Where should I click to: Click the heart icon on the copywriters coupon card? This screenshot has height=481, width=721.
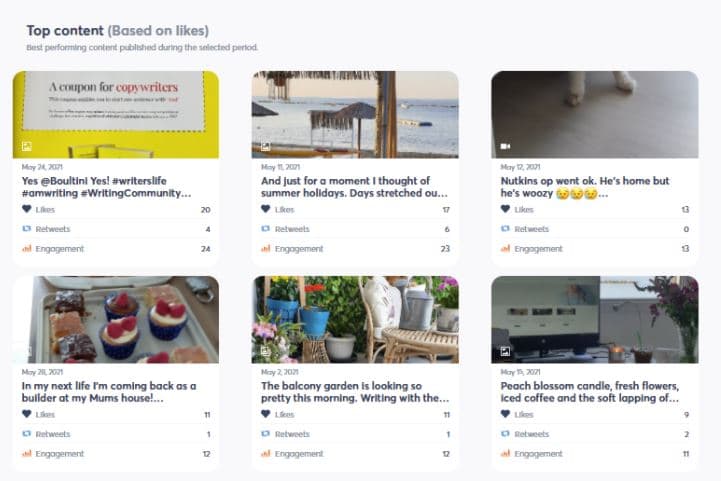(26, 210)
